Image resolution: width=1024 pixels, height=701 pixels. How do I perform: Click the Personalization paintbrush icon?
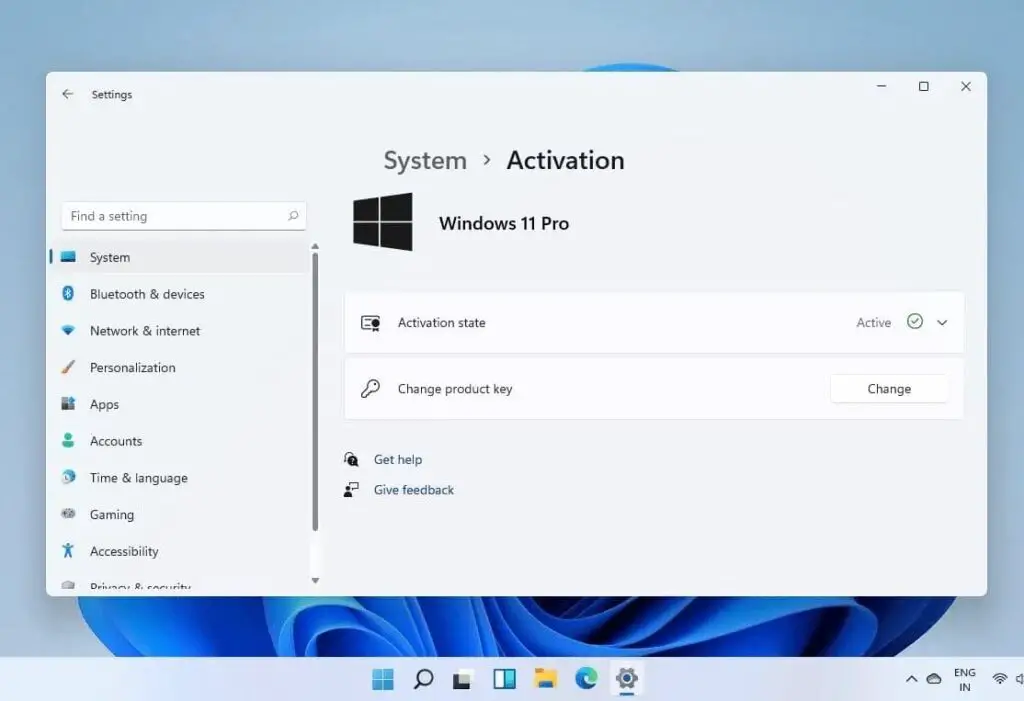click(x=68, y=367)
